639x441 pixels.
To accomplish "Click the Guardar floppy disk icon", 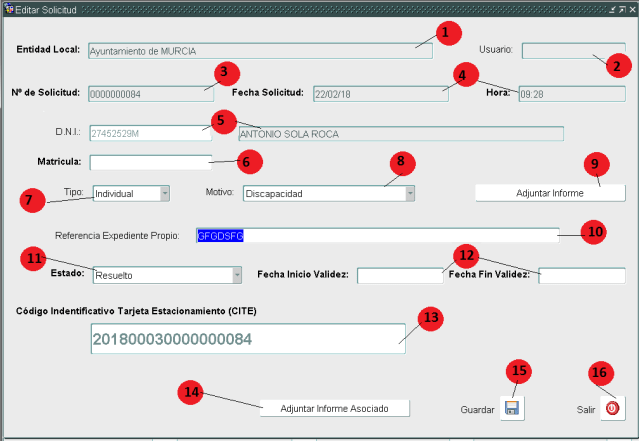I will [x=512, y=408].
